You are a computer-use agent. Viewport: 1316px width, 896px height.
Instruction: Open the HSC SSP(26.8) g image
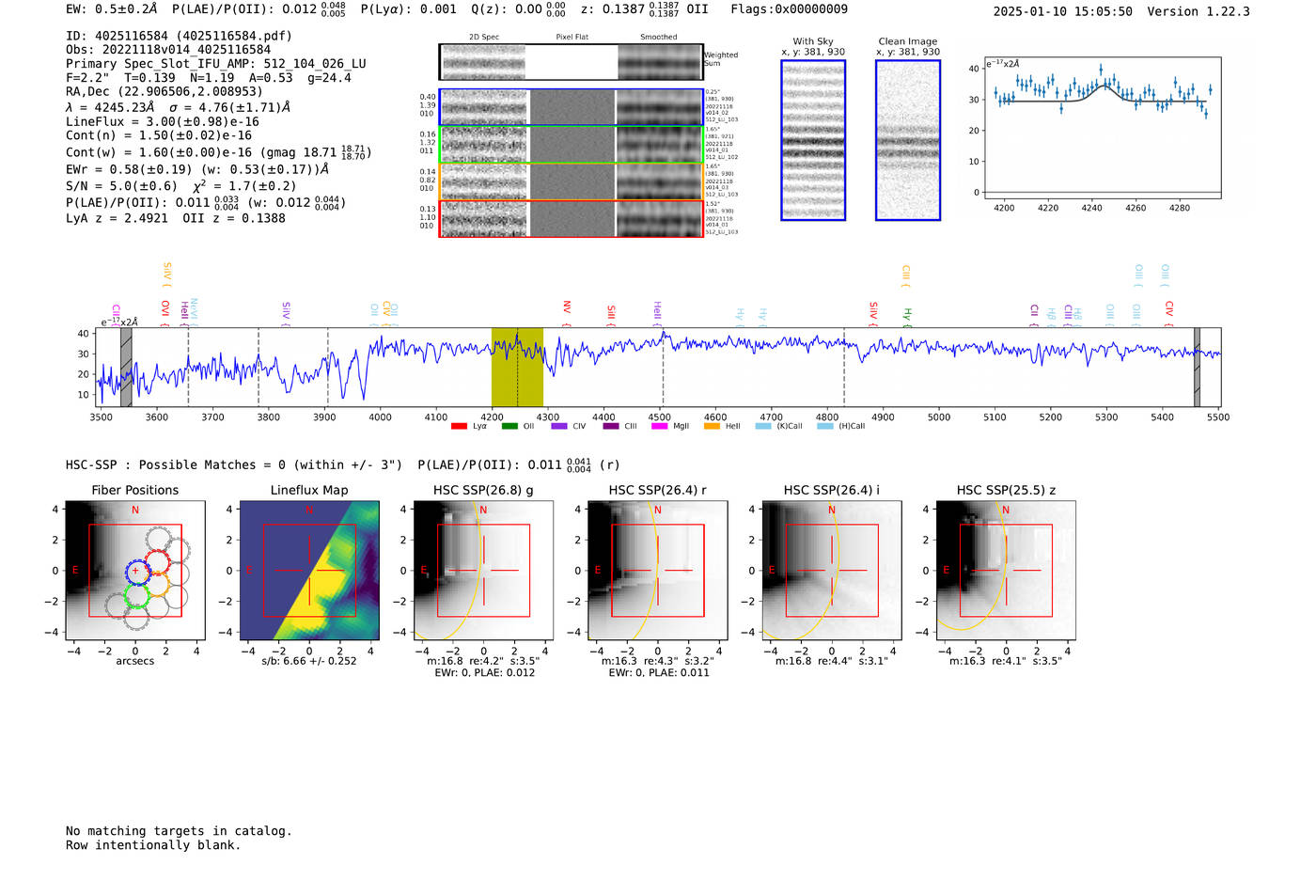[483, 571]
